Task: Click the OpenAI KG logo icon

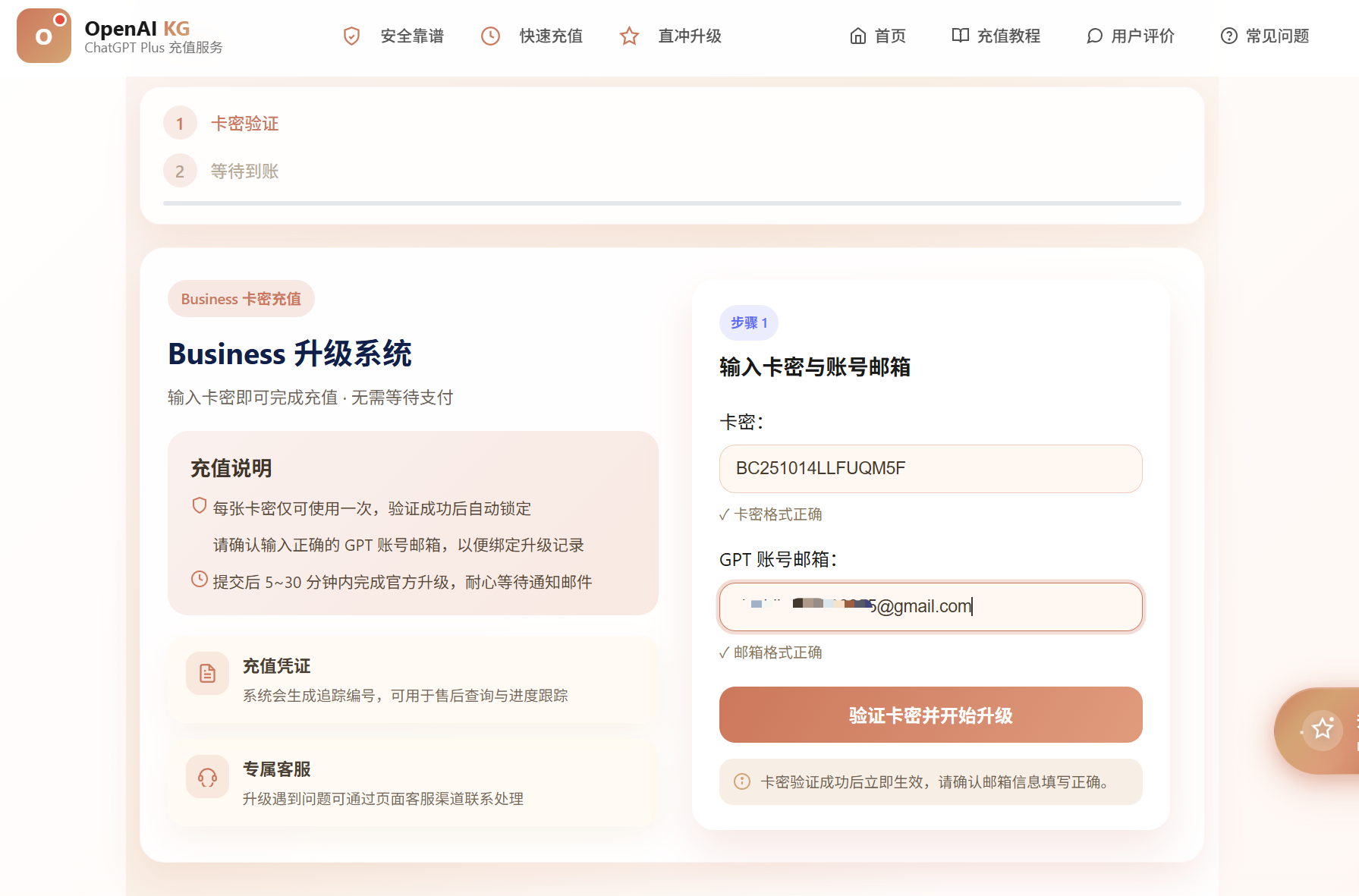Action: (x=44, y=36)
